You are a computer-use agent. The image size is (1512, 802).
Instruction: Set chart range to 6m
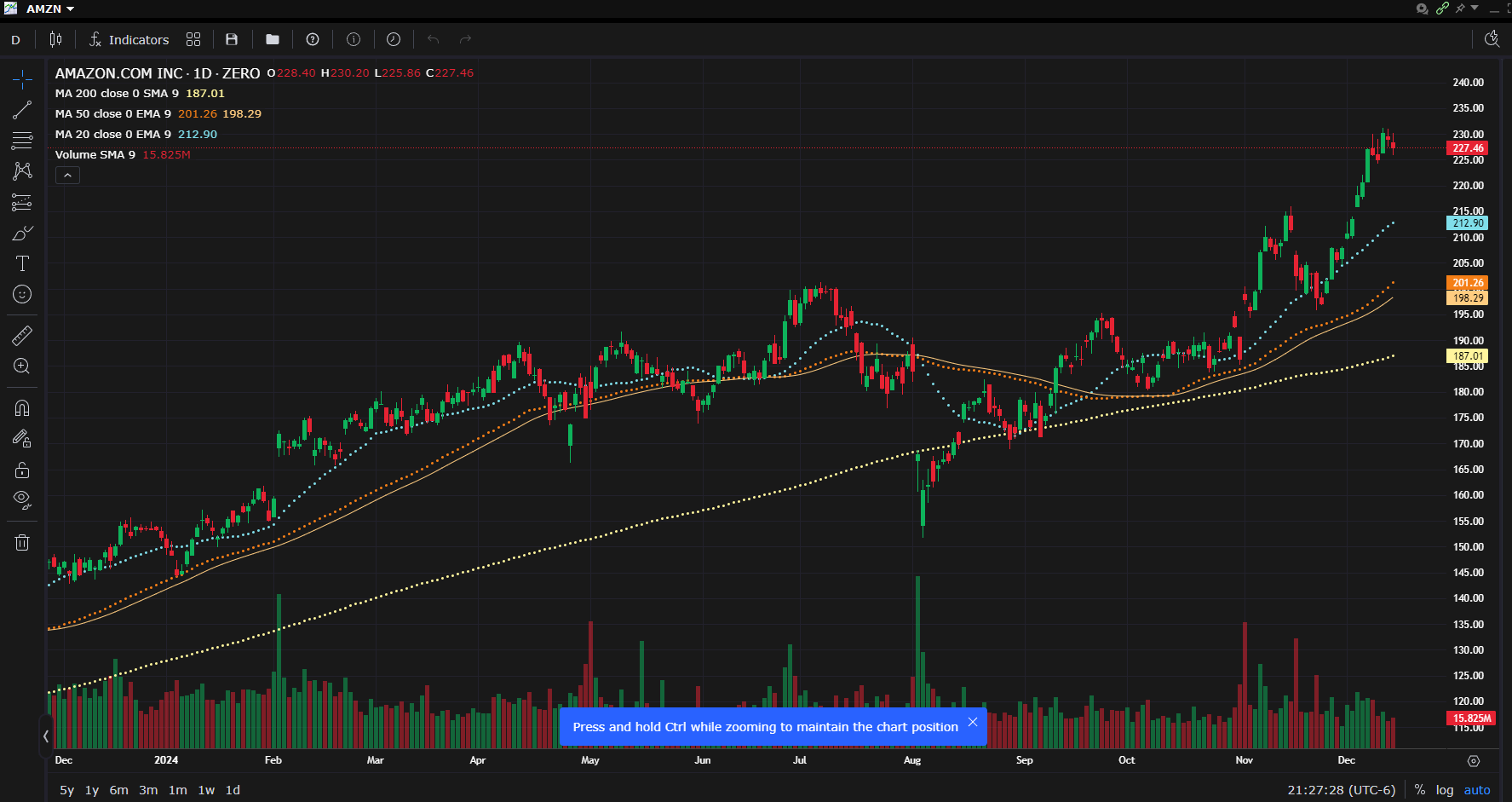(x=119, y=790)
